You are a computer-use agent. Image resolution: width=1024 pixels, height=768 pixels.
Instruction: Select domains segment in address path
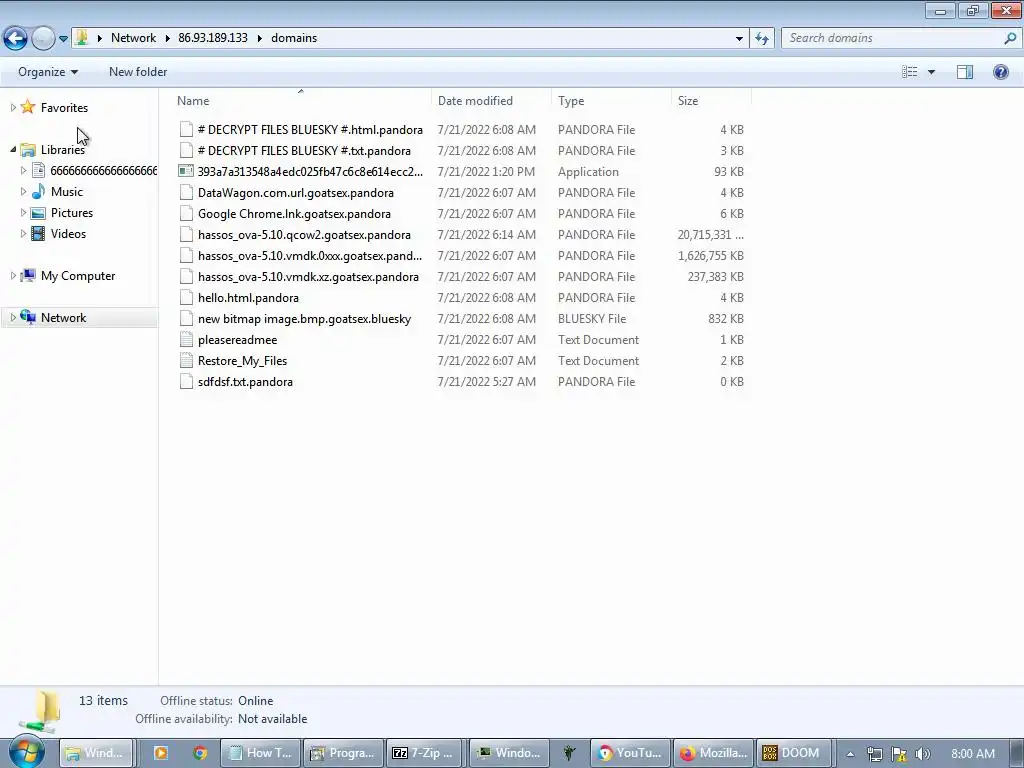tap(294, 38)
